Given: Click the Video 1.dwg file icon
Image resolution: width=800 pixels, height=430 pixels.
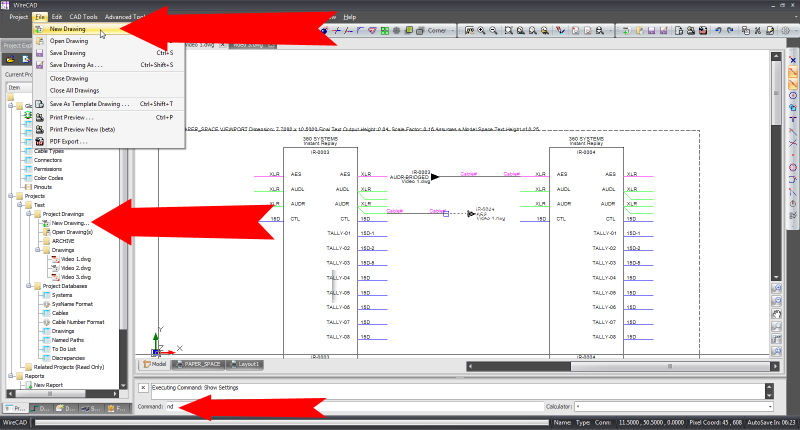Looking at the screenshot, I should (x=55, y=259).
